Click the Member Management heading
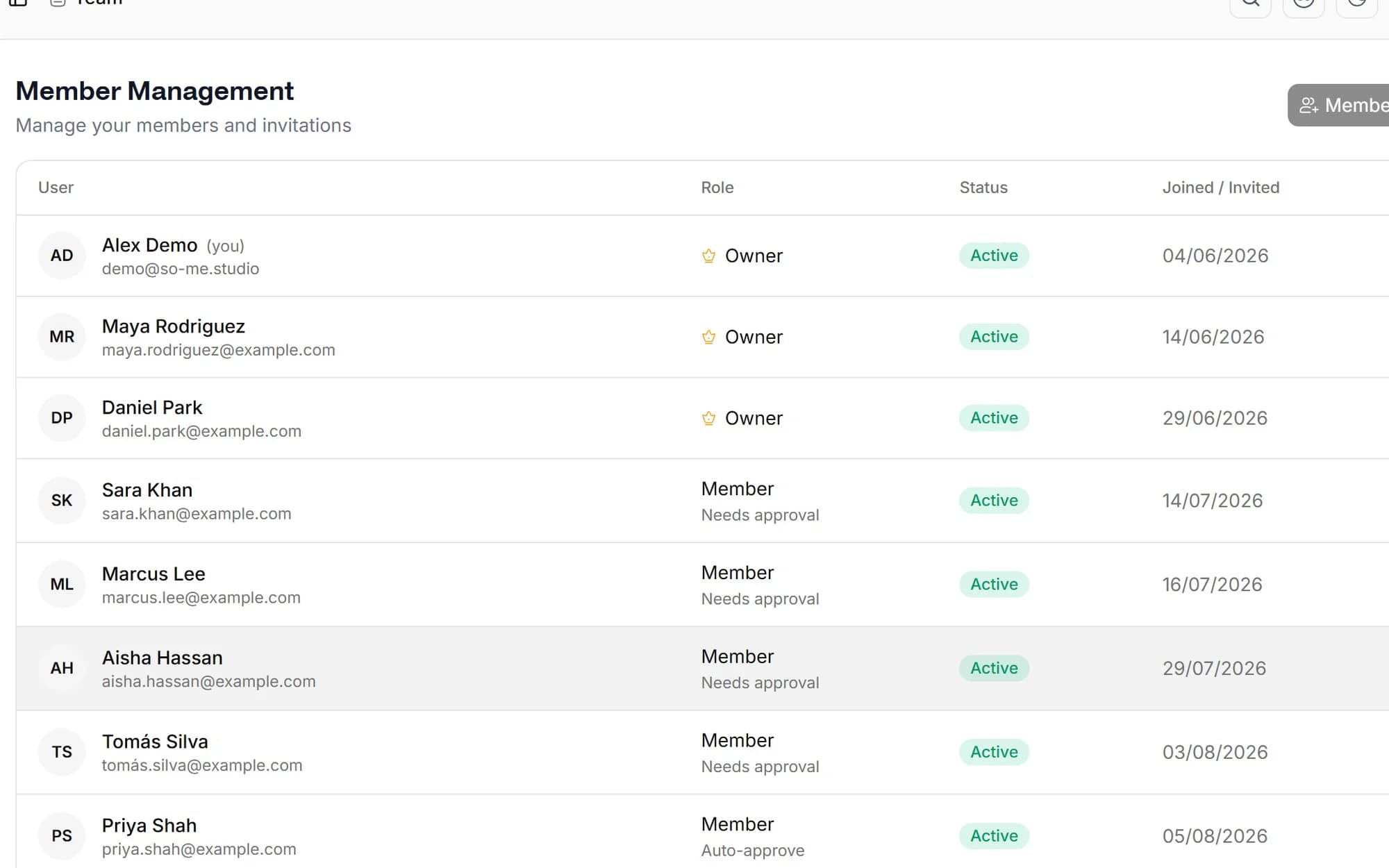Image resolution: width=1389 pixels, height=868 pixels. (x=155, y=91)
